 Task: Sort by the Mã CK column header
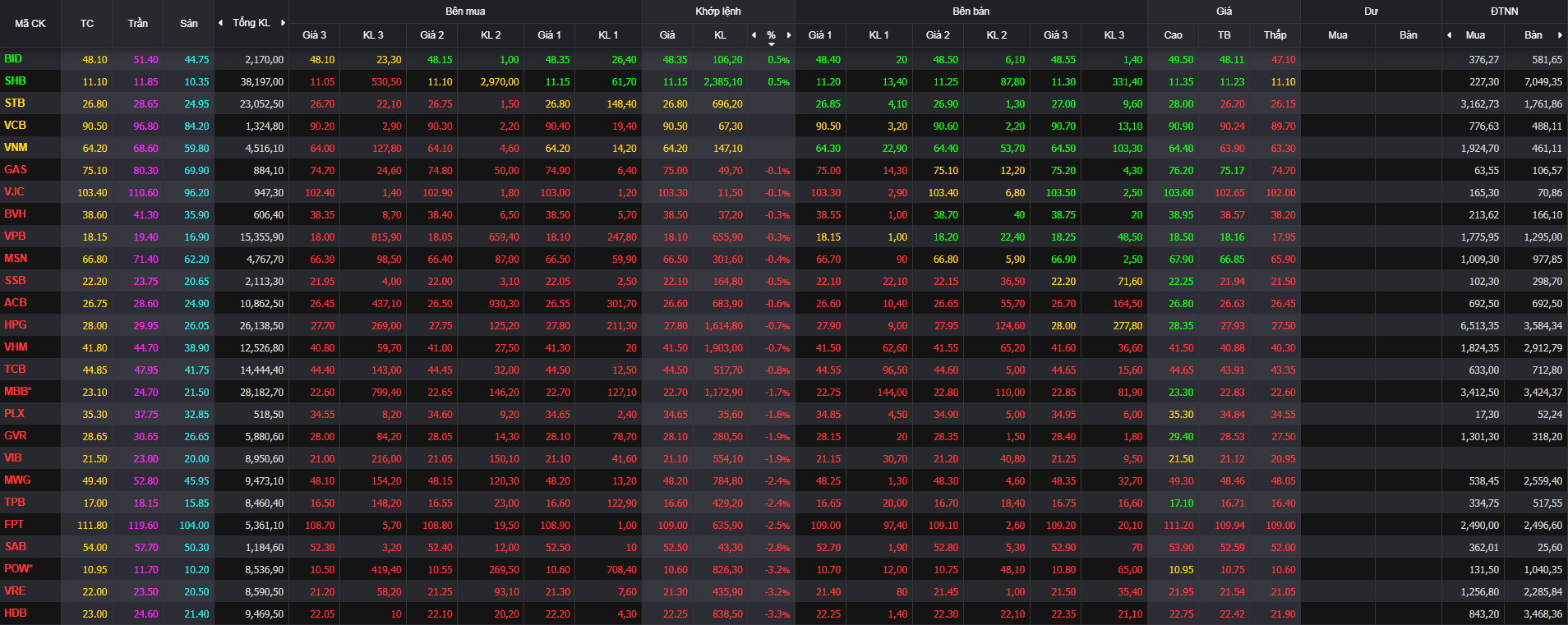click(x=30, y=24)
